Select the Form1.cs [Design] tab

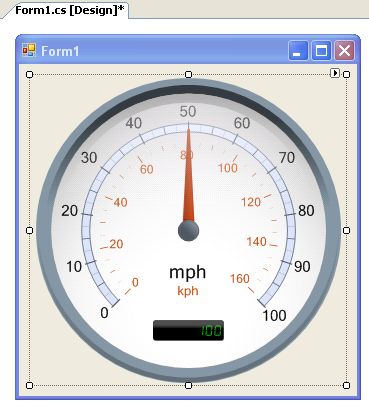(69, 10)
